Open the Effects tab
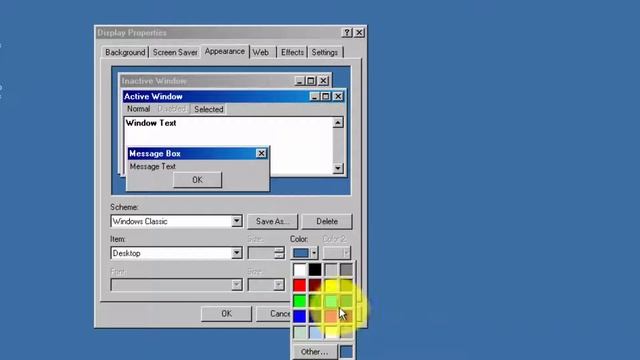Screen dimensions: 640x360 tap(292, 52)
